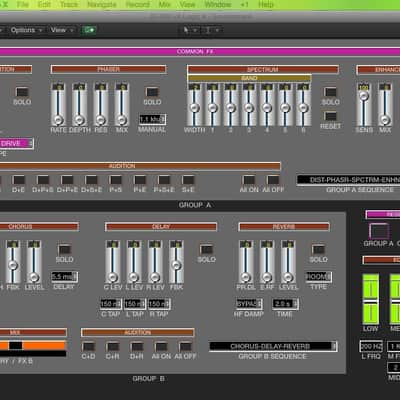Viewport: 400px width, 400px height.
Task: Click Group A All OFF button
Action: pos(273,180)
